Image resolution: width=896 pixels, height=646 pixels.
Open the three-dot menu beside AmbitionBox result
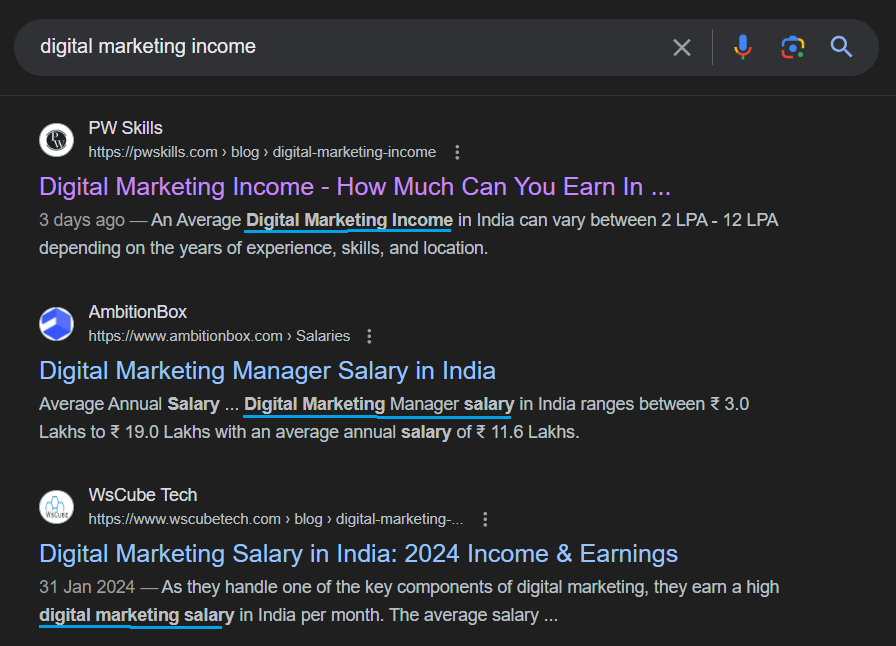pos(369,336)
